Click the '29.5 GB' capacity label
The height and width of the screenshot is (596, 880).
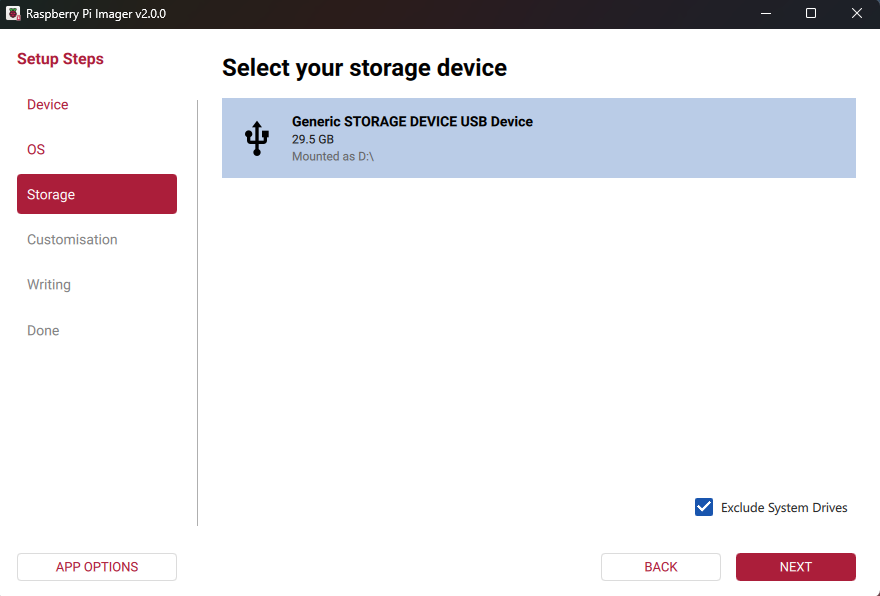pos(312,136)
